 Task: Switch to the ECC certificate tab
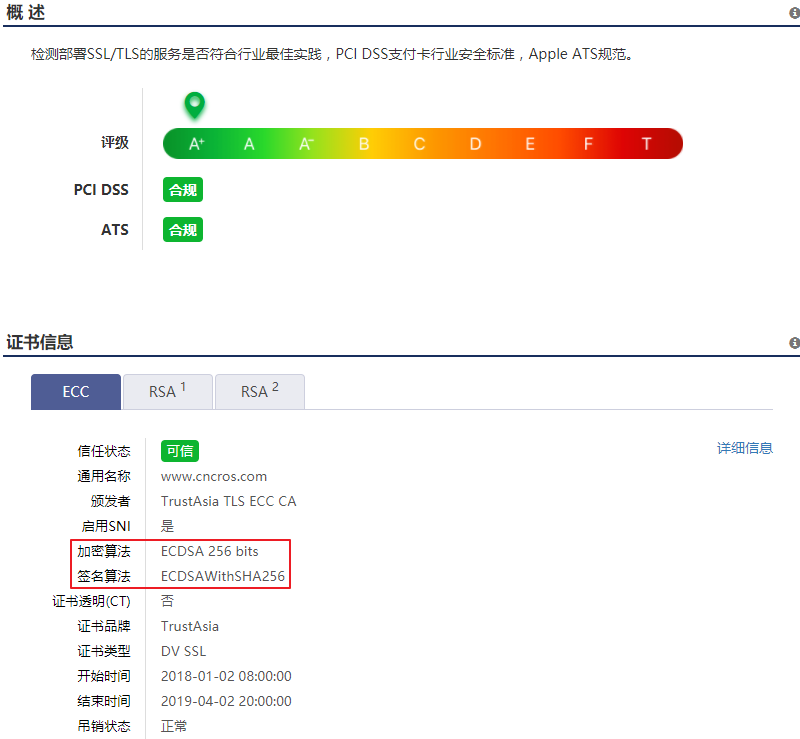click(x=76, y=391)
